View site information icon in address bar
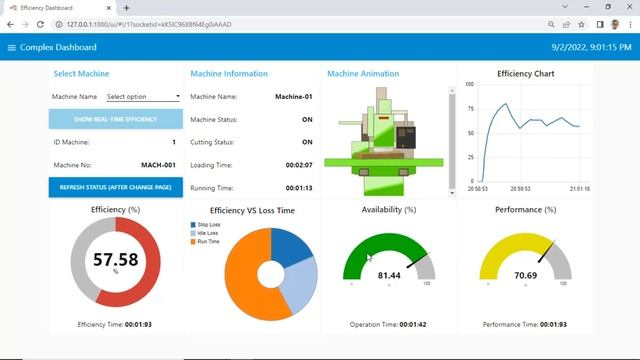The width and height of the screenshot is (640, 360). click(x=59, y=24)
